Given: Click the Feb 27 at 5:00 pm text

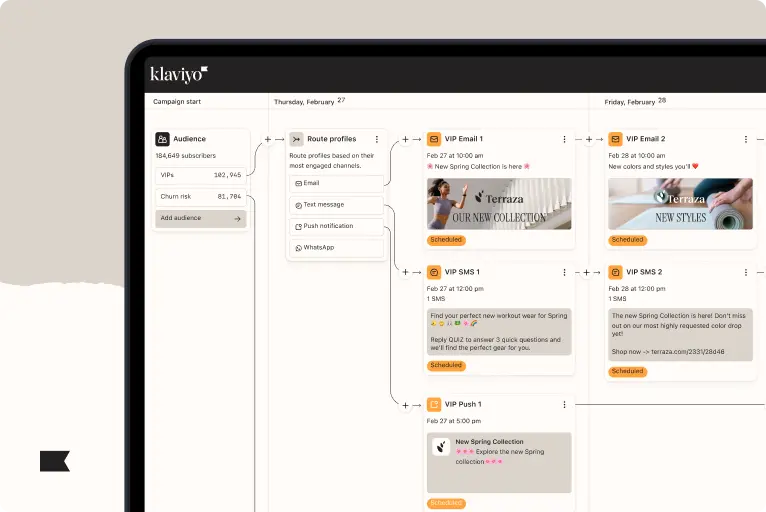Looking at the screenshot, I should (x=454, y=421).
